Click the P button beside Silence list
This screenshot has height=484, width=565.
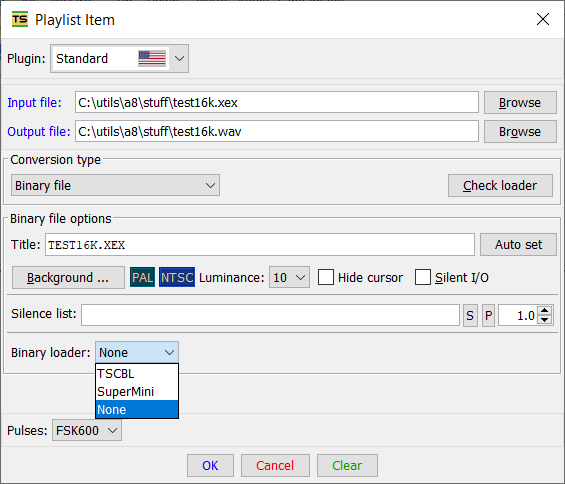tap(488, 315)
